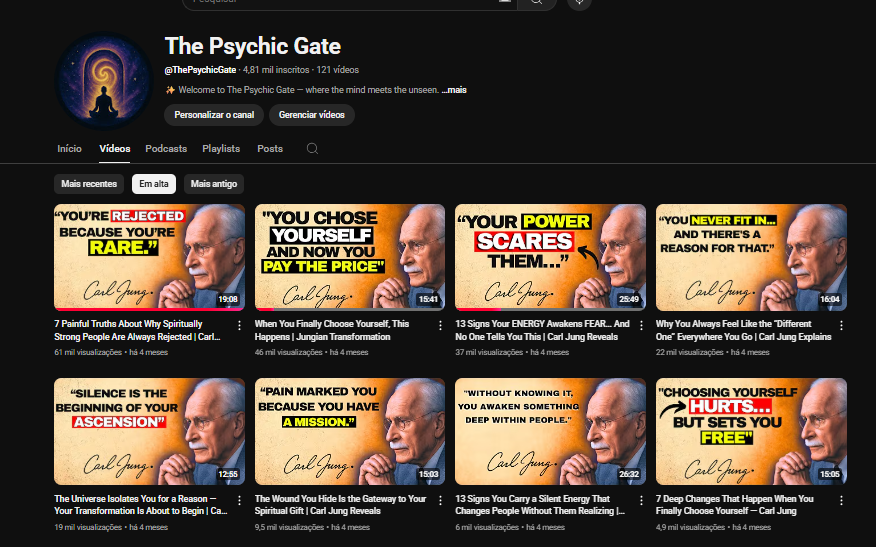Click Personalizar o canal button
The width and height of the screenshot is (876, 547).
(214, 115)
